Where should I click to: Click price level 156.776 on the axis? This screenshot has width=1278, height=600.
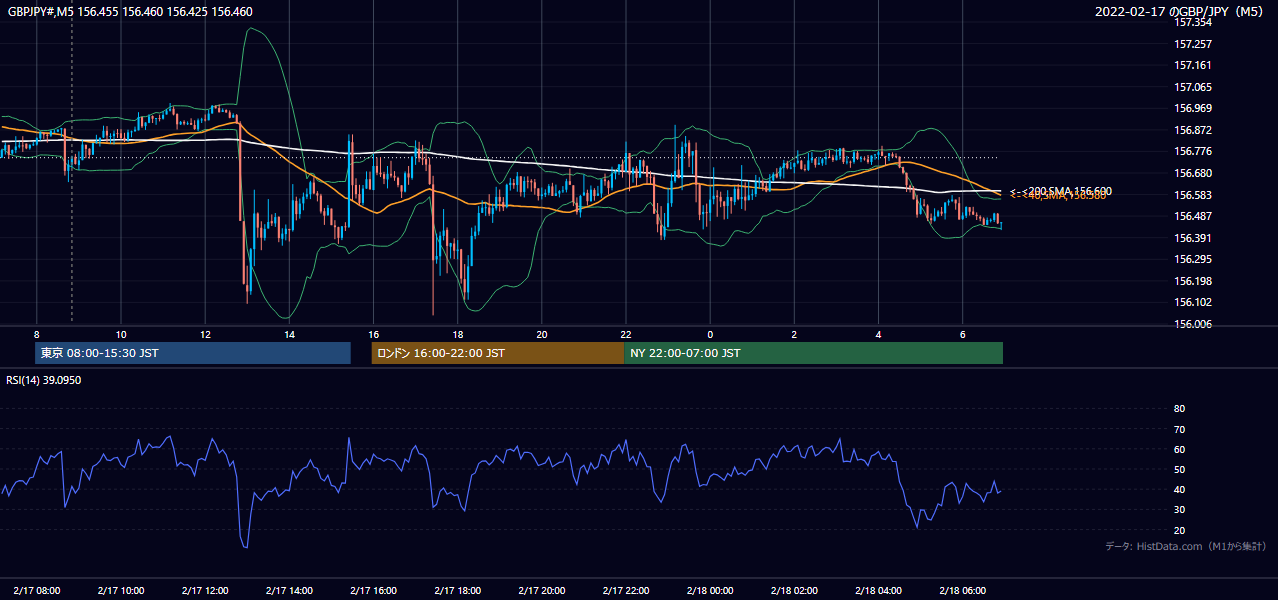pos(1193,152)
